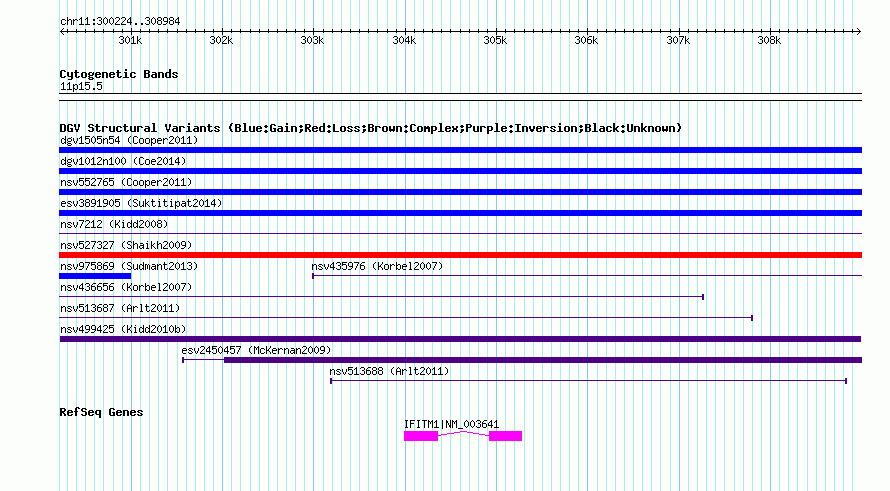Click the red loss bar under nsv527327

pyautogui.click(x=460, y=255)
